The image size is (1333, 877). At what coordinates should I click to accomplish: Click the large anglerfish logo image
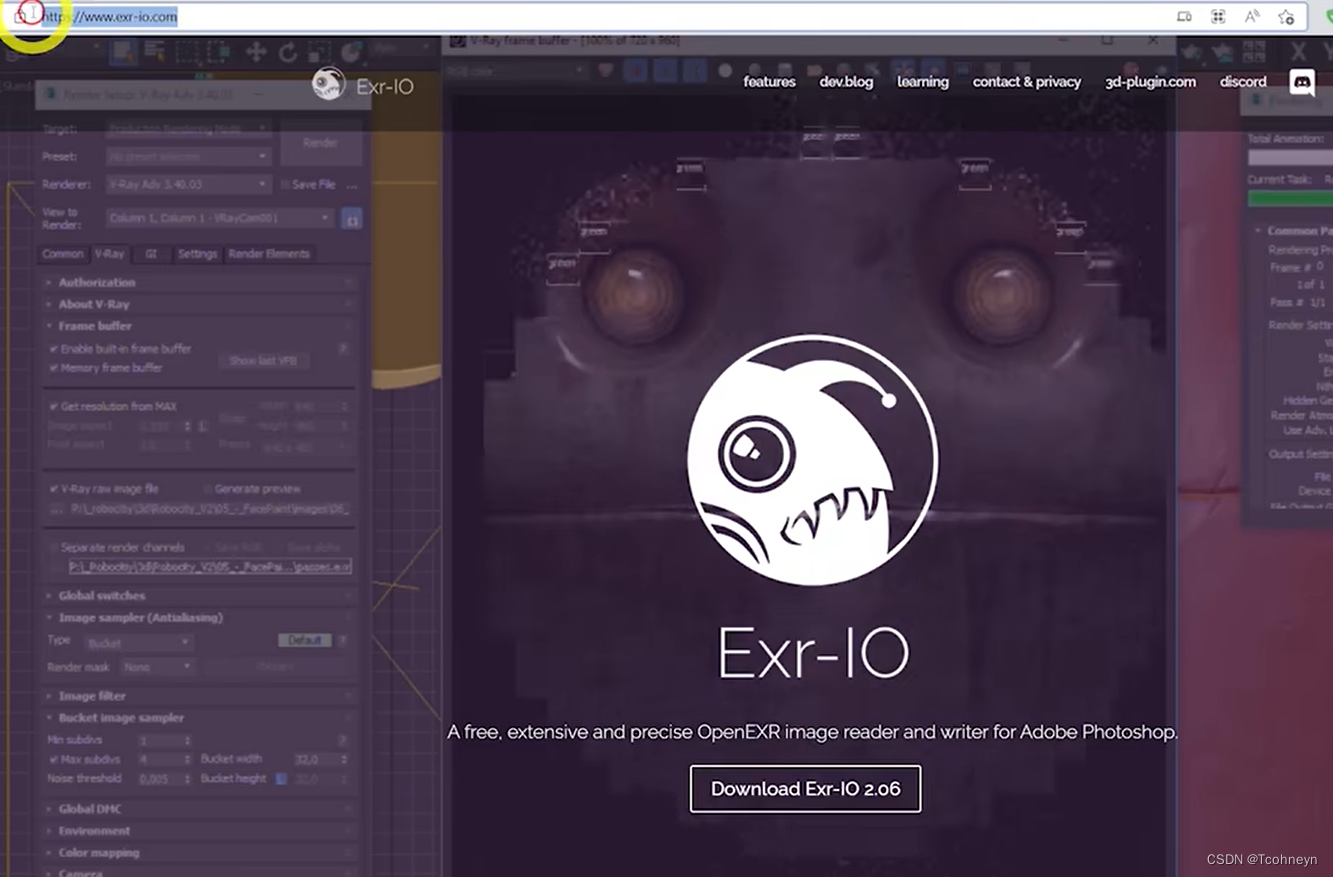(812, 460)
